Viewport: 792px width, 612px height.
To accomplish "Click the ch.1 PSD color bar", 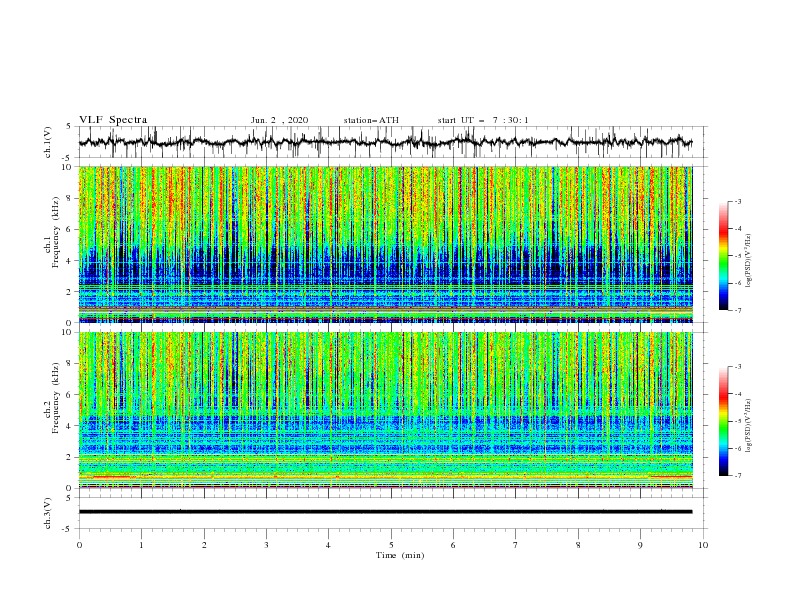I will (x=723, y=256).
